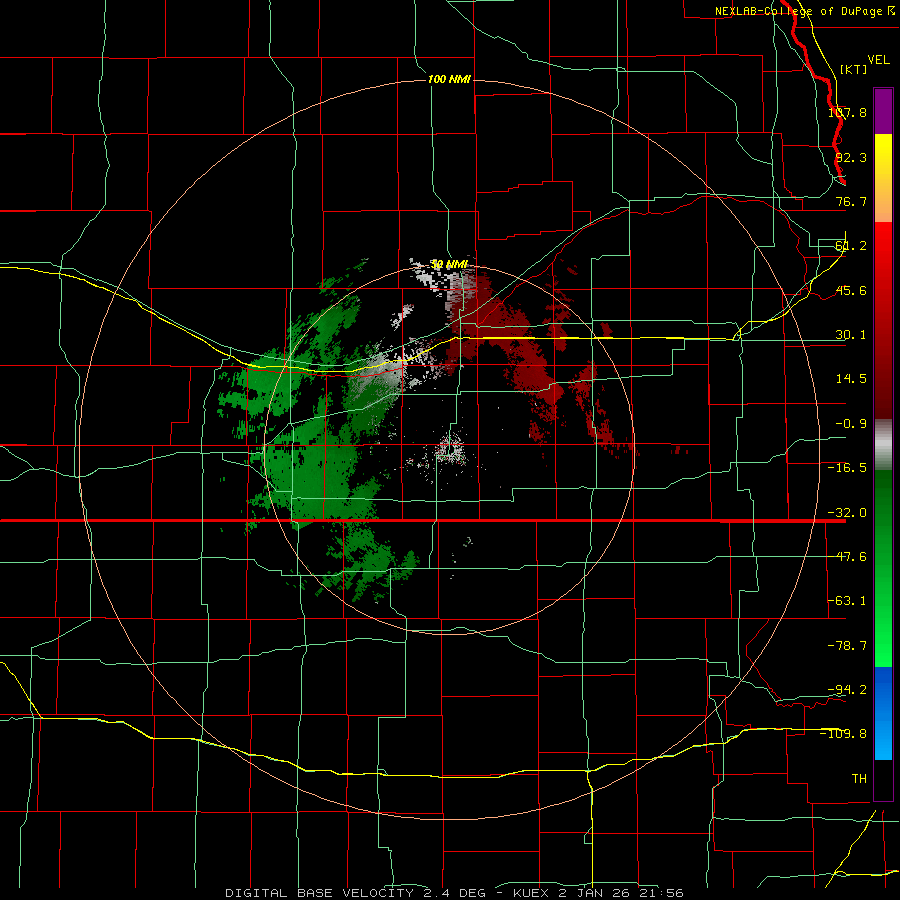Screen dimensions: 900x900
Task: Click the TH legend label
Action: click(859, 778)
